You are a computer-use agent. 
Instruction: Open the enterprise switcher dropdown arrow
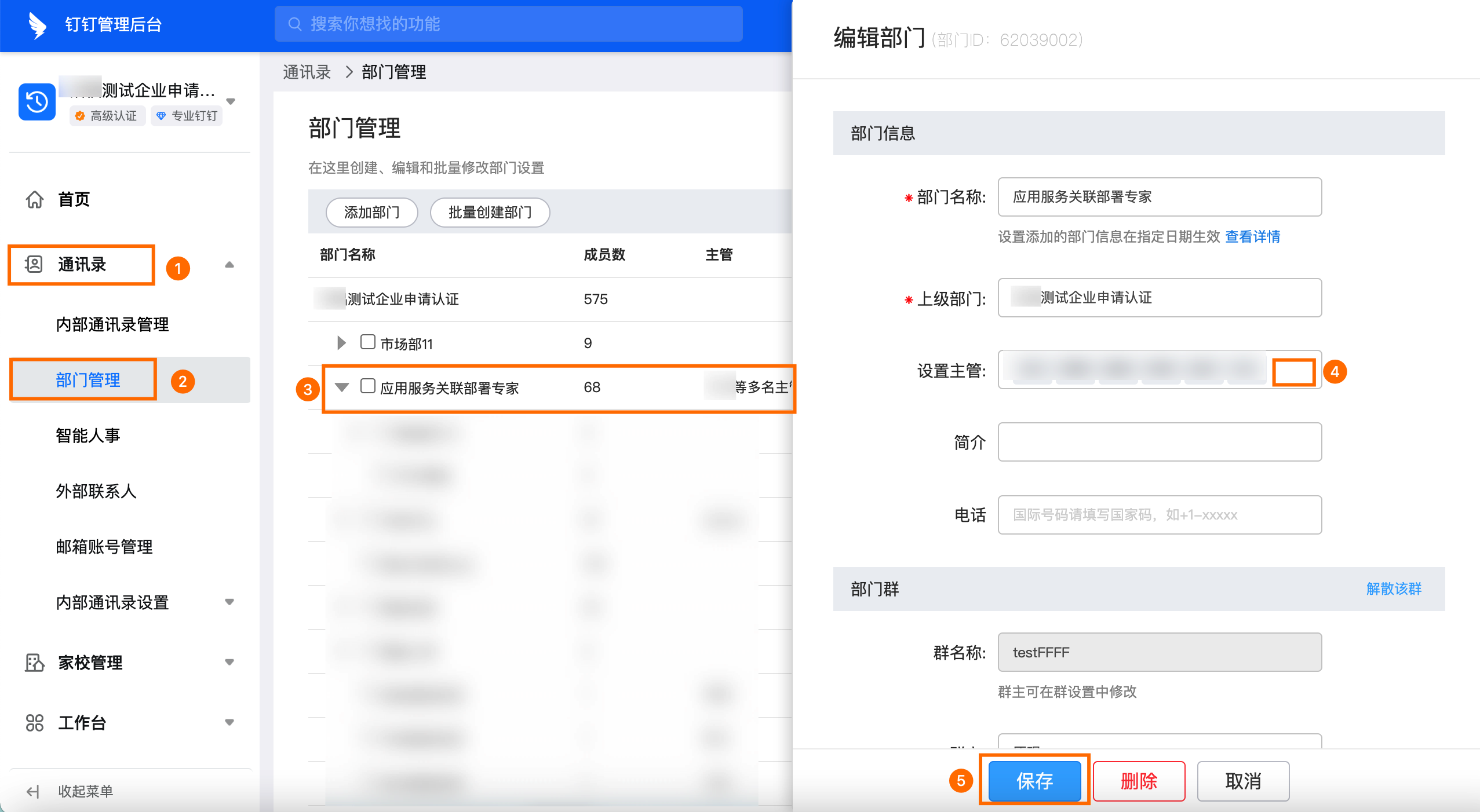(231, 101)
